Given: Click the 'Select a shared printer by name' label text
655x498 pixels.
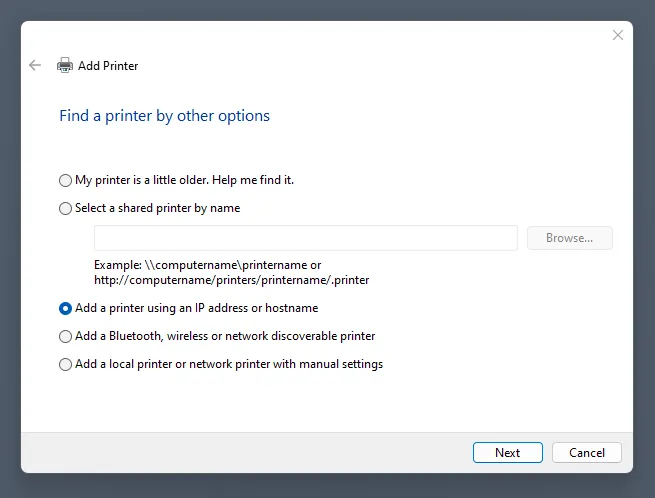Looking at the screenshot, I should [157, 208].
